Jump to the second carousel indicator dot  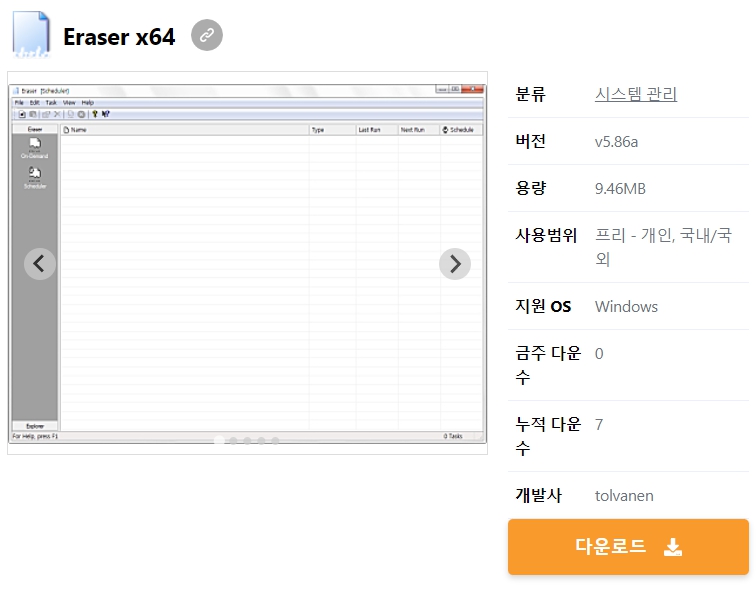(x=233, y=441)
